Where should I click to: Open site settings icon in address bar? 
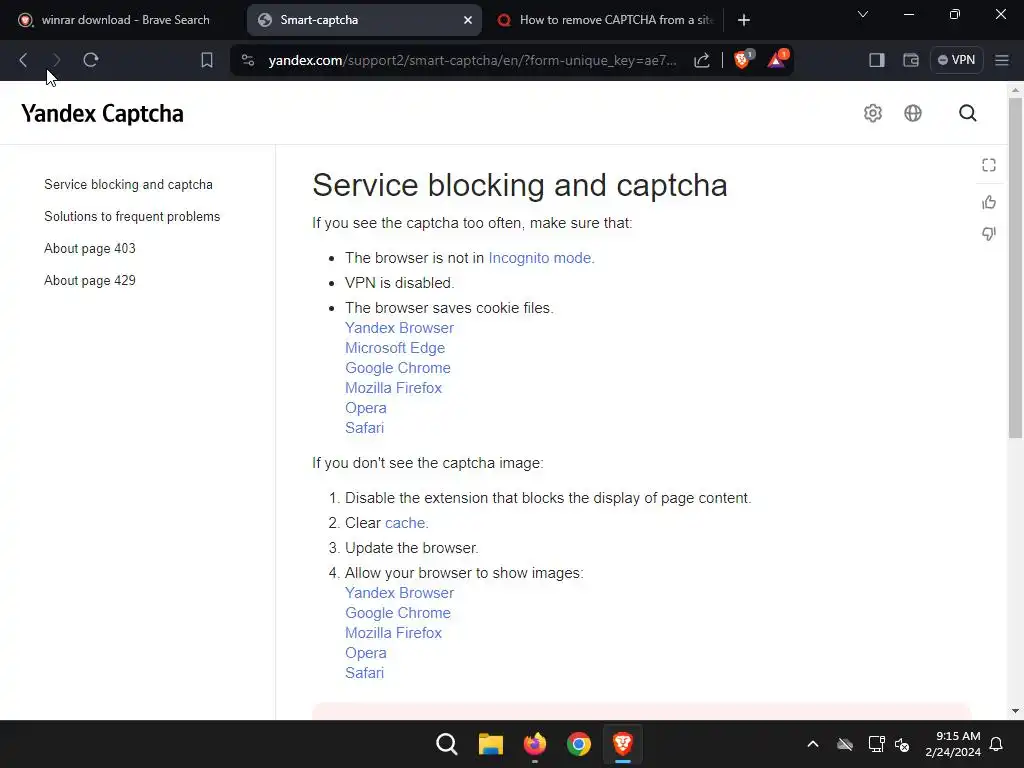[248, 60]
